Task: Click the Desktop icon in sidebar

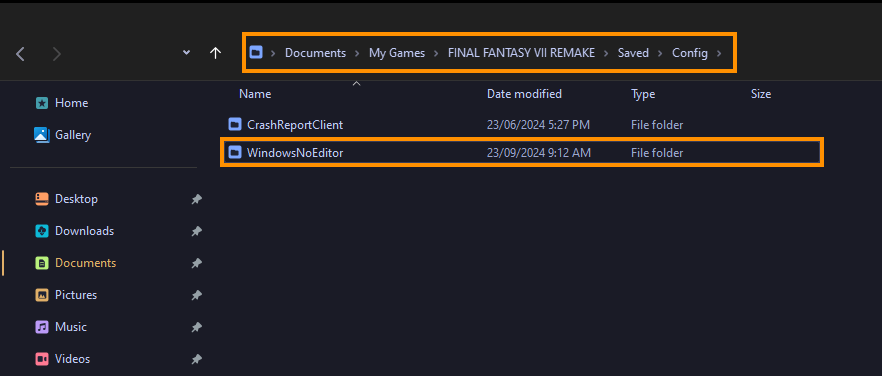Action: point(42,199)
